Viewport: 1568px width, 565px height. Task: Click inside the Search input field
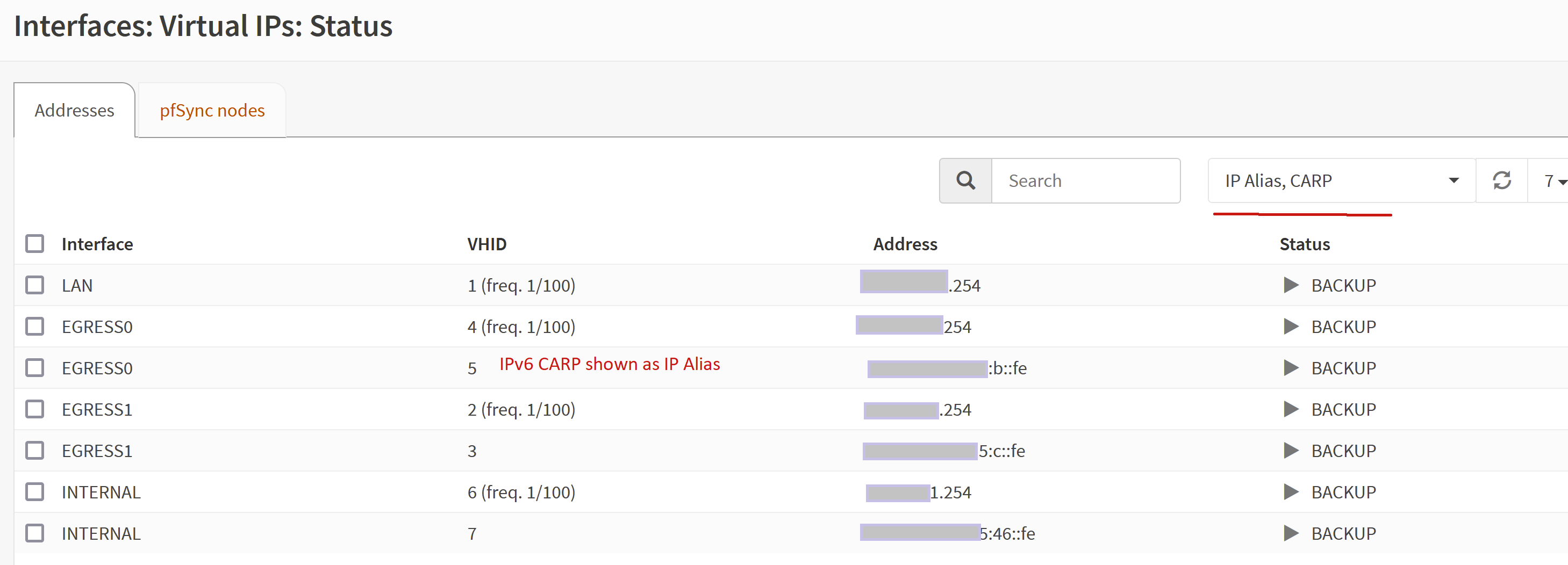pos(1086,180)
